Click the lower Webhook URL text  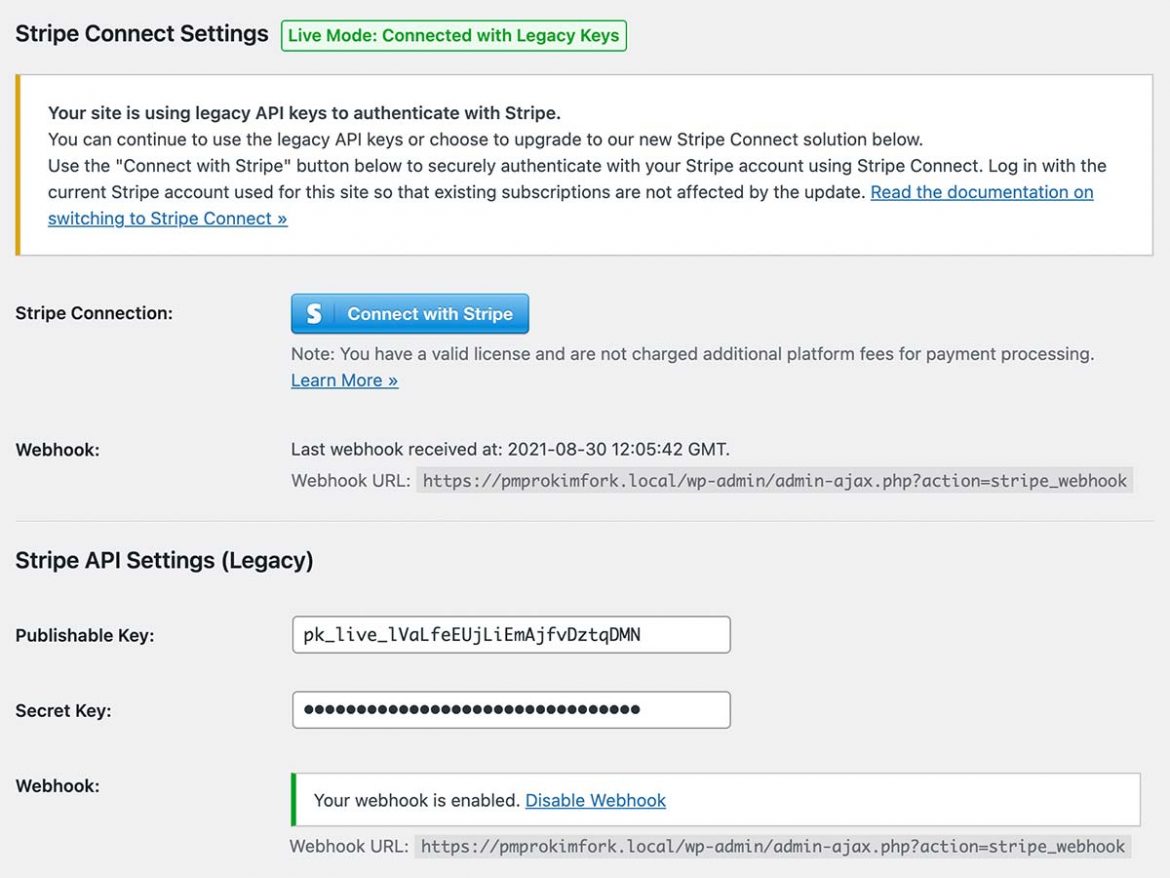770,845
